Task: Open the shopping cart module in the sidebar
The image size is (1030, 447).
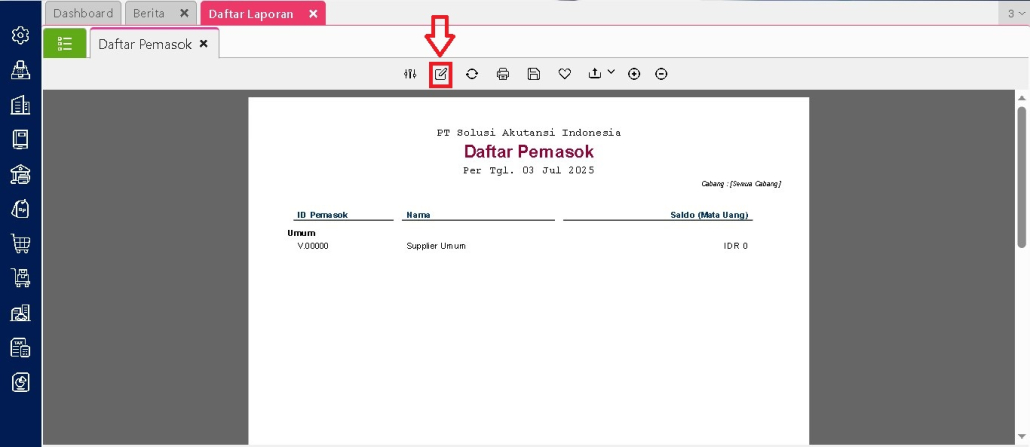Action: [20, 243]
